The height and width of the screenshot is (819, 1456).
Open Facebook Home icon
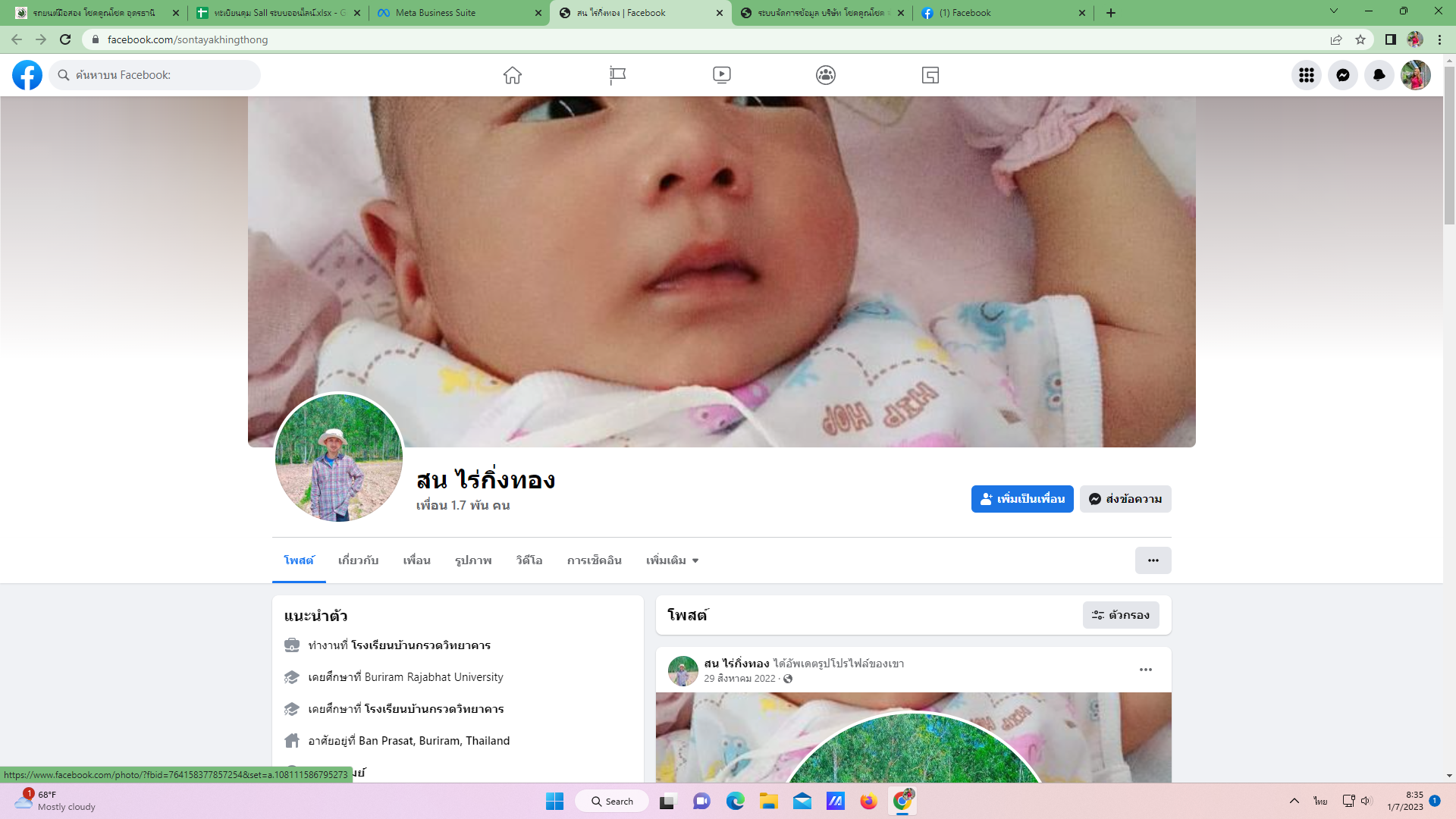[x=513, y=75]
